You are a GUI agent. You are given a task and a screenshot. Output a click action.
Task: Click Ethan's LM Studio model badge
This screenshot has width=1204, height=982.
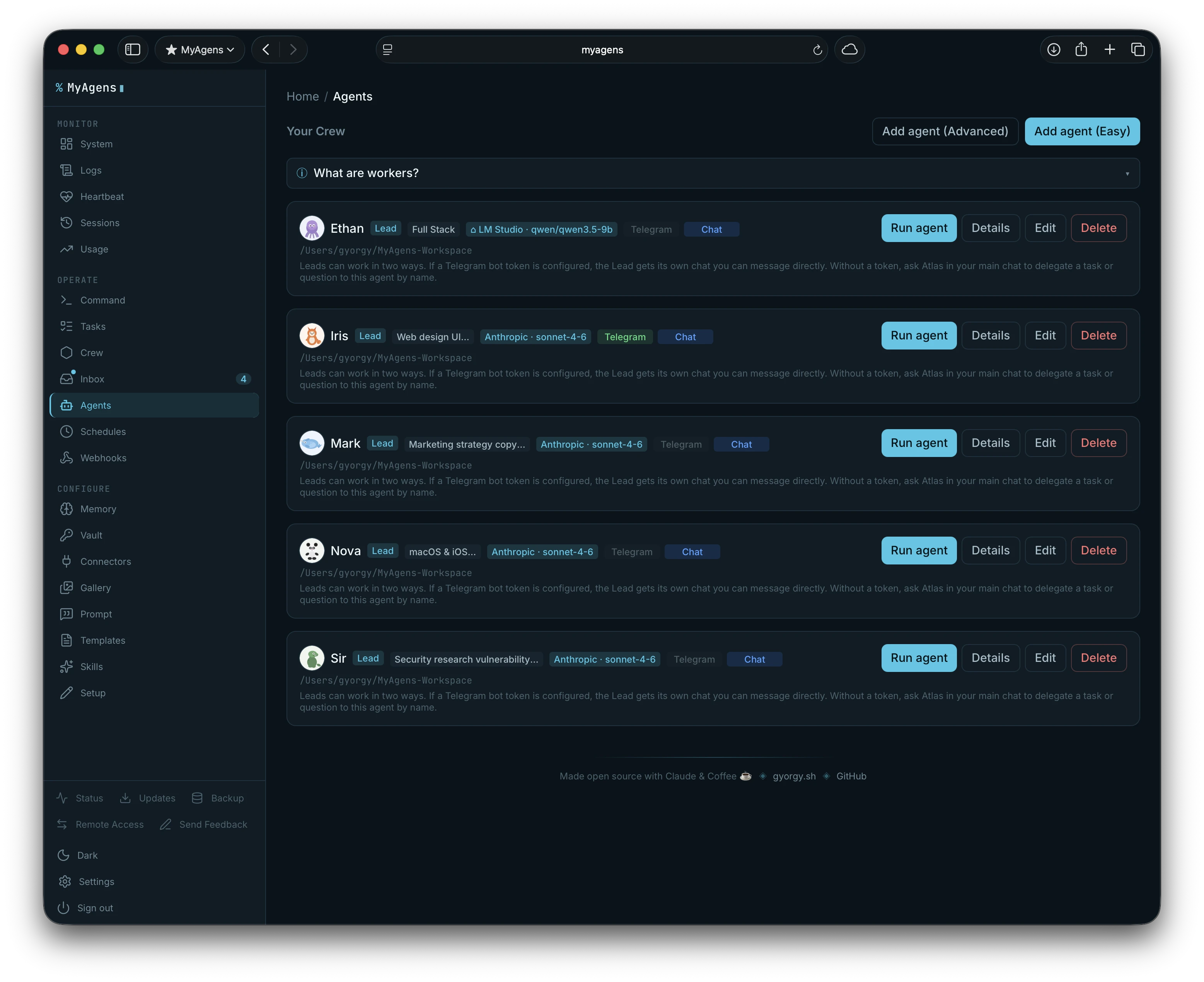click(541, 229)
